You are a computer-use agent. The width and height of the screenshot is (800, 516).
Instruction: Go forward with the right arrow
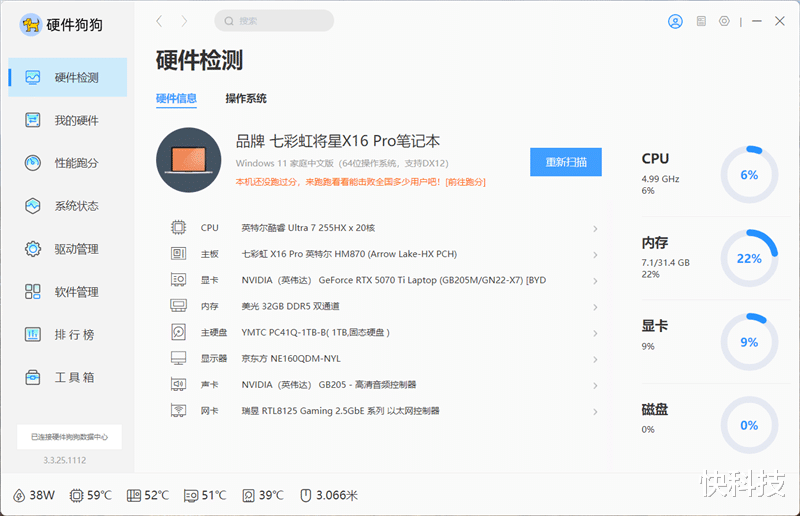(184, 21)
